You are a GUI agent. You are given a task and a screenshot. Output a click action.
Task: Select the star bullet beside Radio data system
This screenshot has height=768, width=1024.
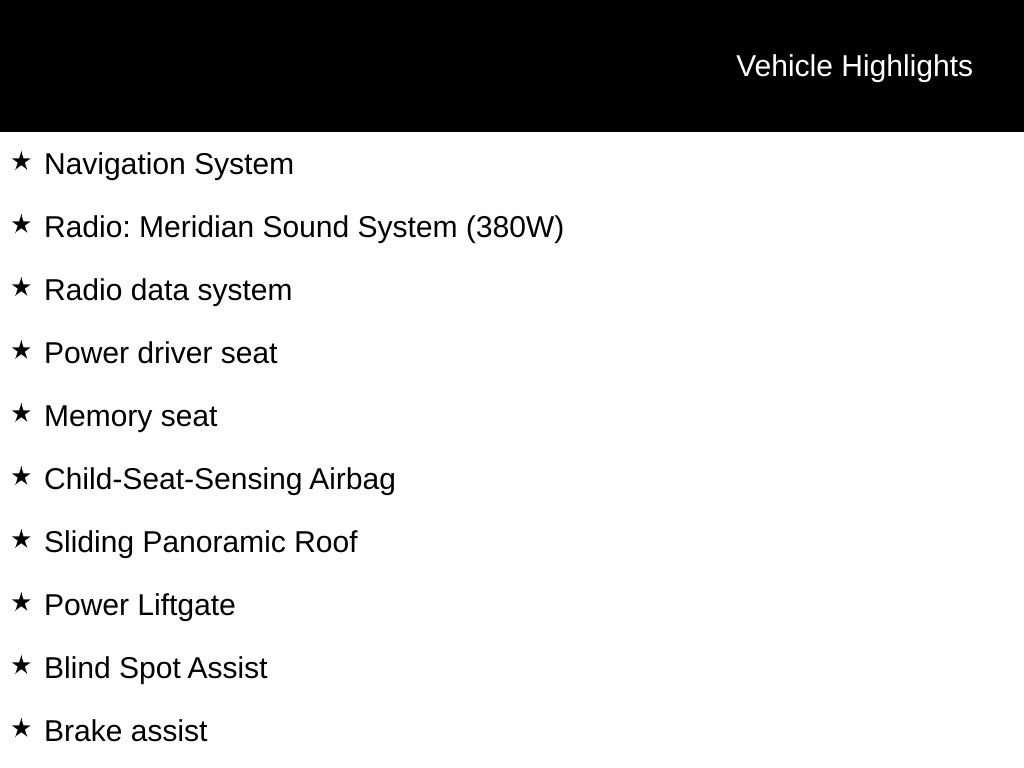coord(21,287)
